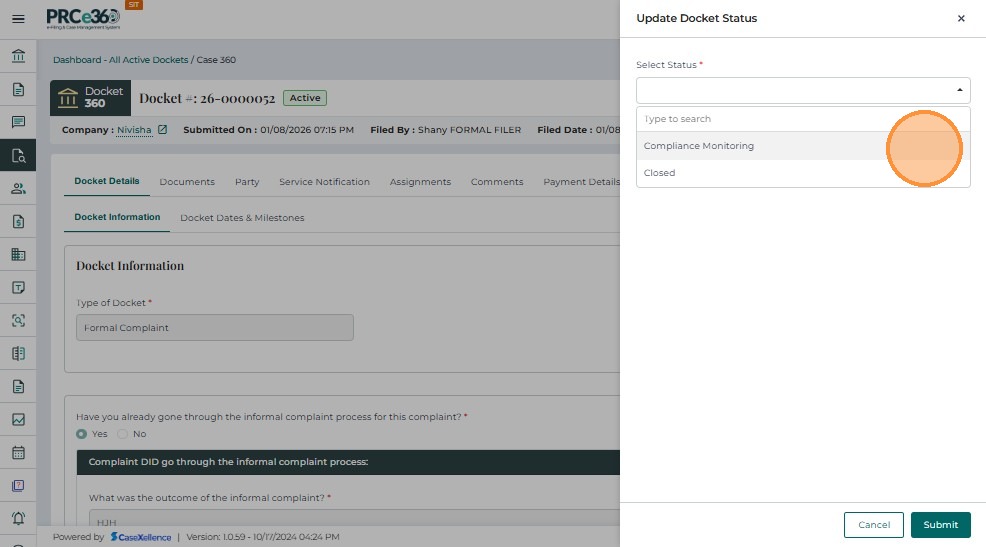Open the users group sidebar icon
The width and height of the screenshot is (986, 547).
(18, 188)
